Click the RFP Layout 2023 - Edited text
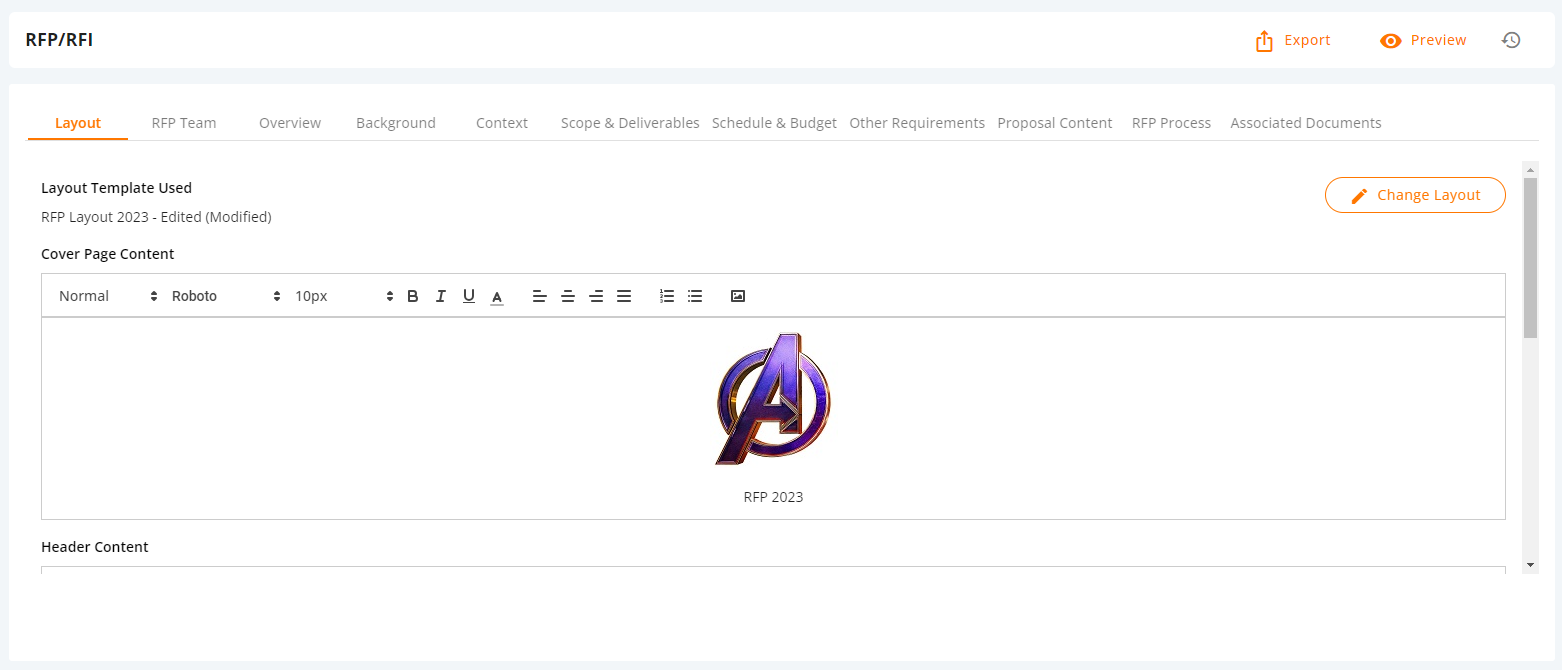 click(x=156, y=217)
